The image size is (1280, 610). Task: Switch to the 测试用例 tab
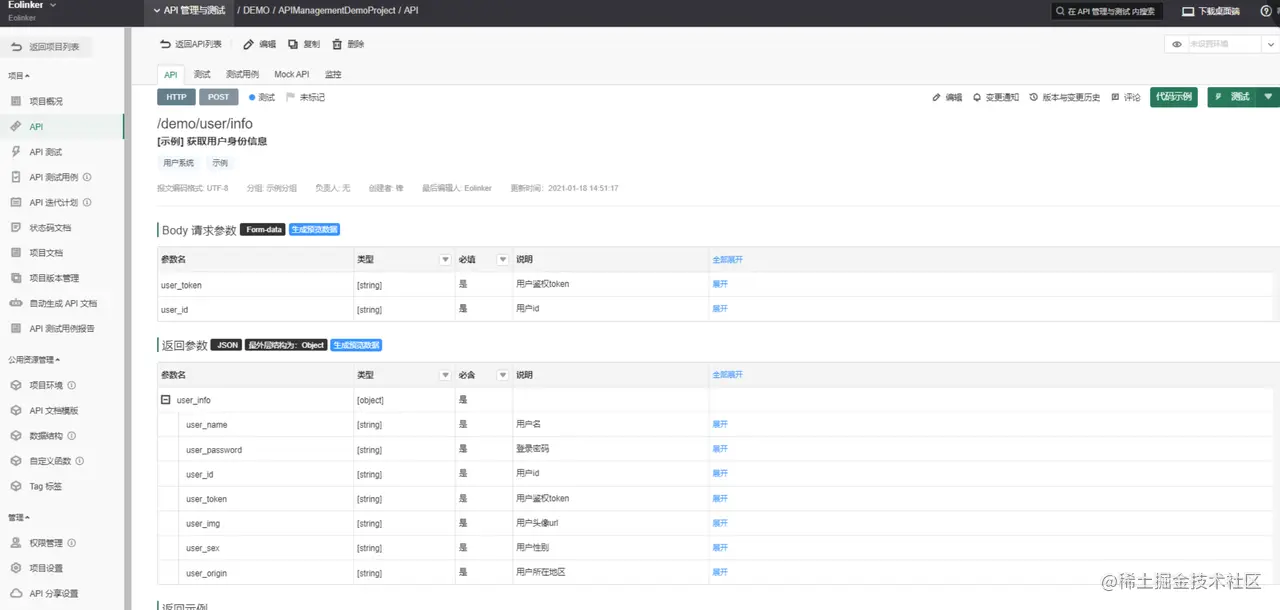(x=242, y=74)
